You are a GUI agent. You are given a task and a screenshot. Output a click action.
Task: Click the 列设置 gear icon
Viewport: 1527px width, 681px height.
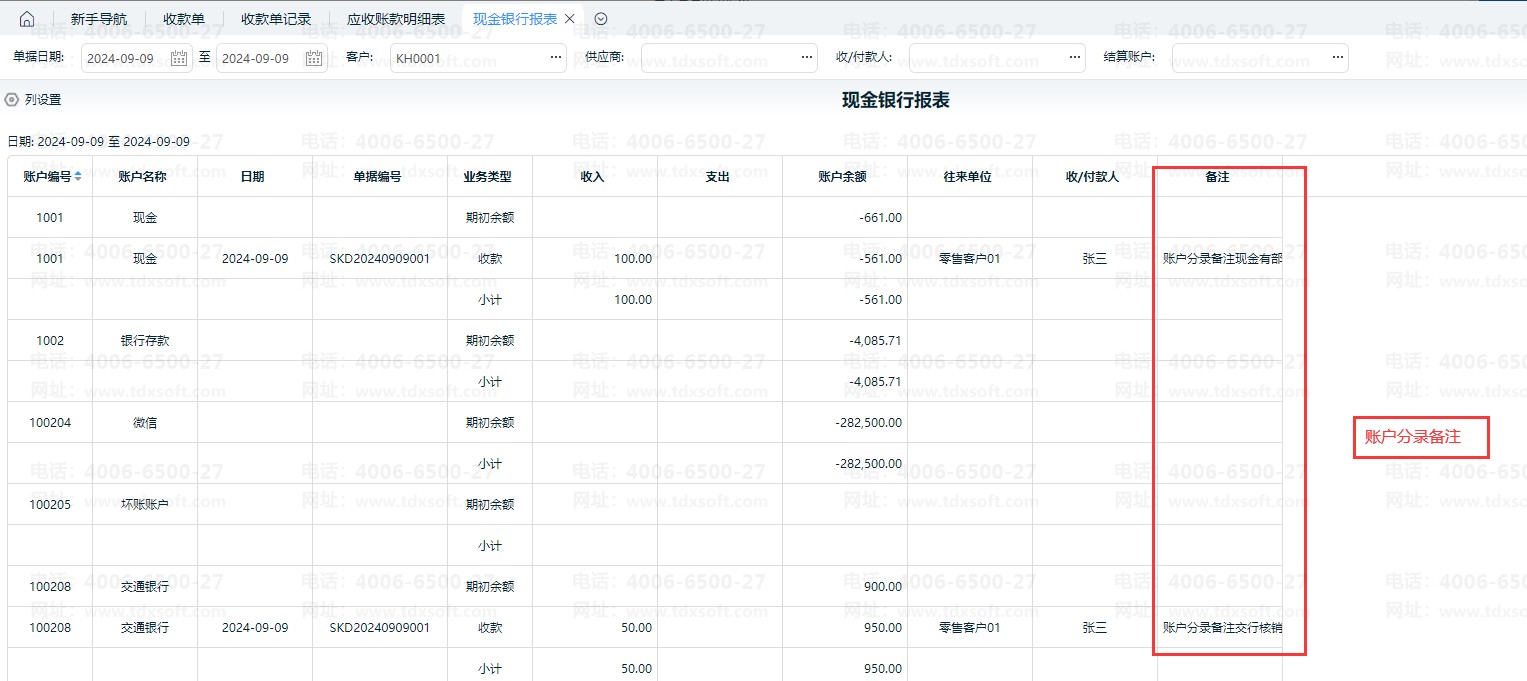12,100
